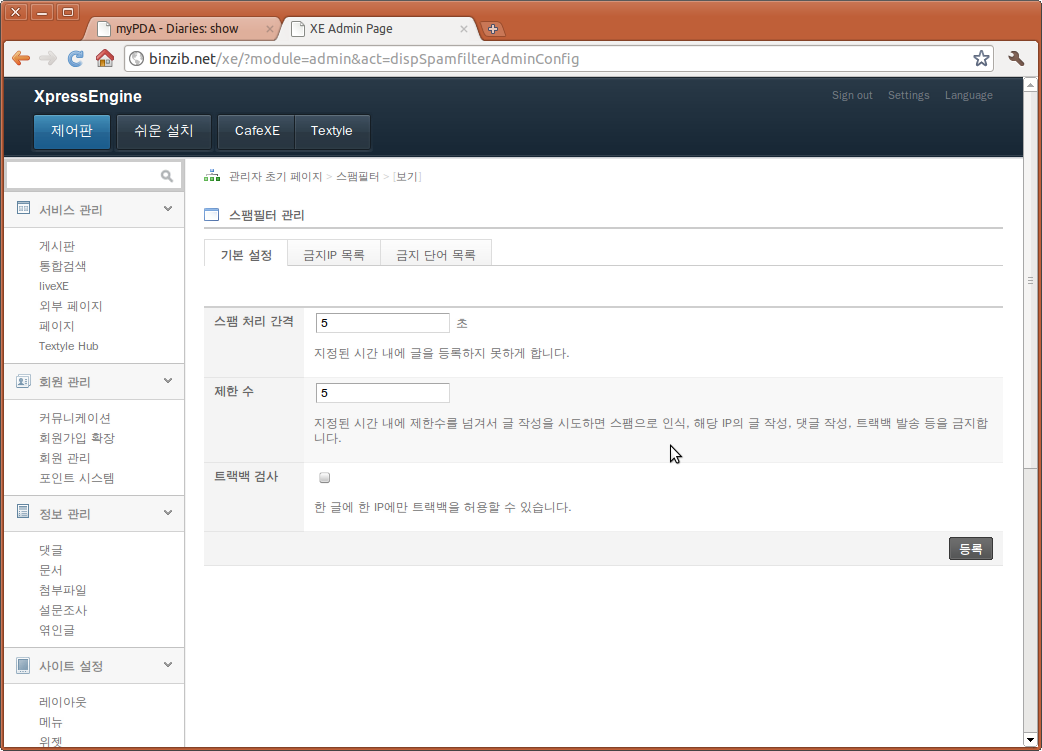Open 게시판 in the sidebar
Screen dimensions: 1042x751
[x=57, y=246]
